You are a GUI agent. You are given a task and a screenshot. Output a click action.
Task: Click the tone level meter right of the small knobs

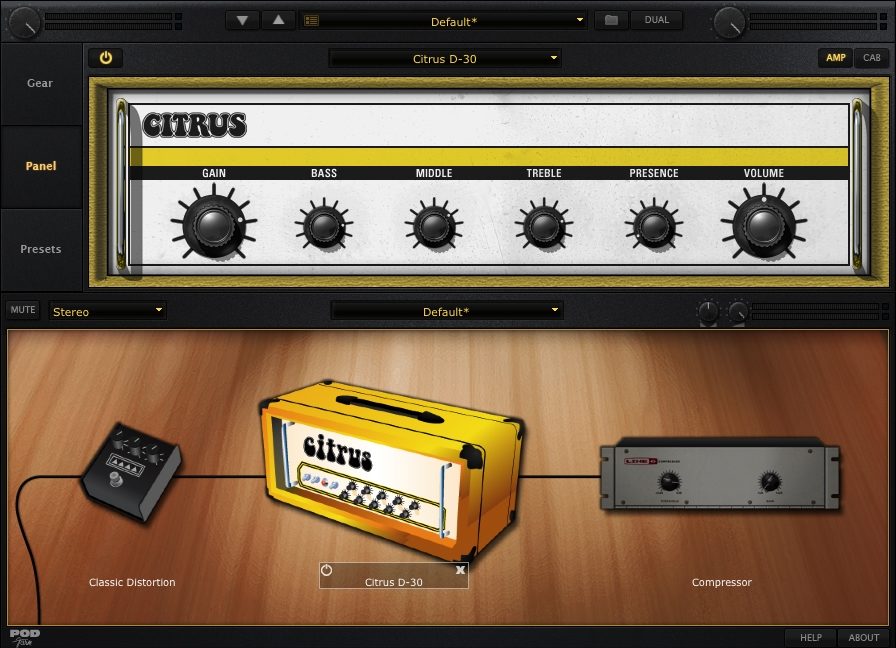[x=820, y=311]
